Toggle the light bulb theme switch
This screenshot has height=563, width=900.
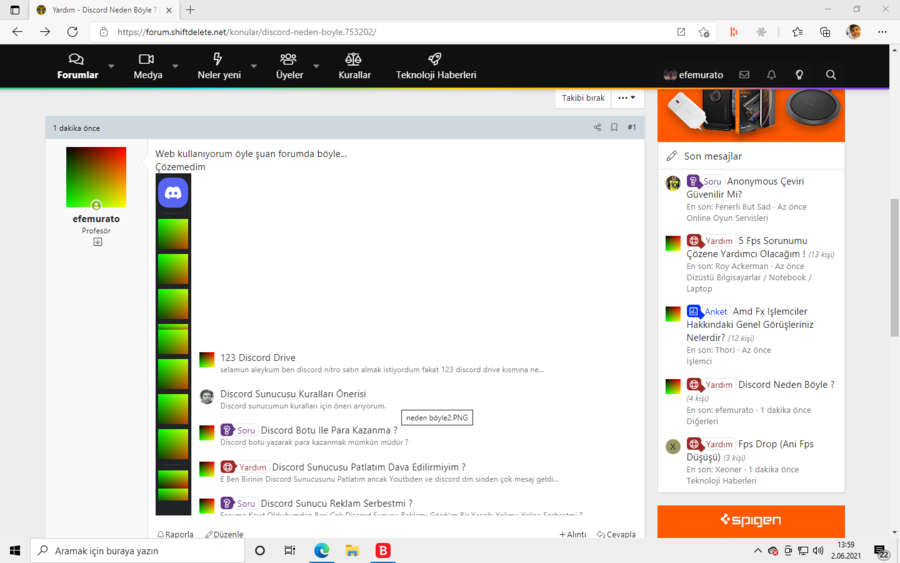coord(799,75)
